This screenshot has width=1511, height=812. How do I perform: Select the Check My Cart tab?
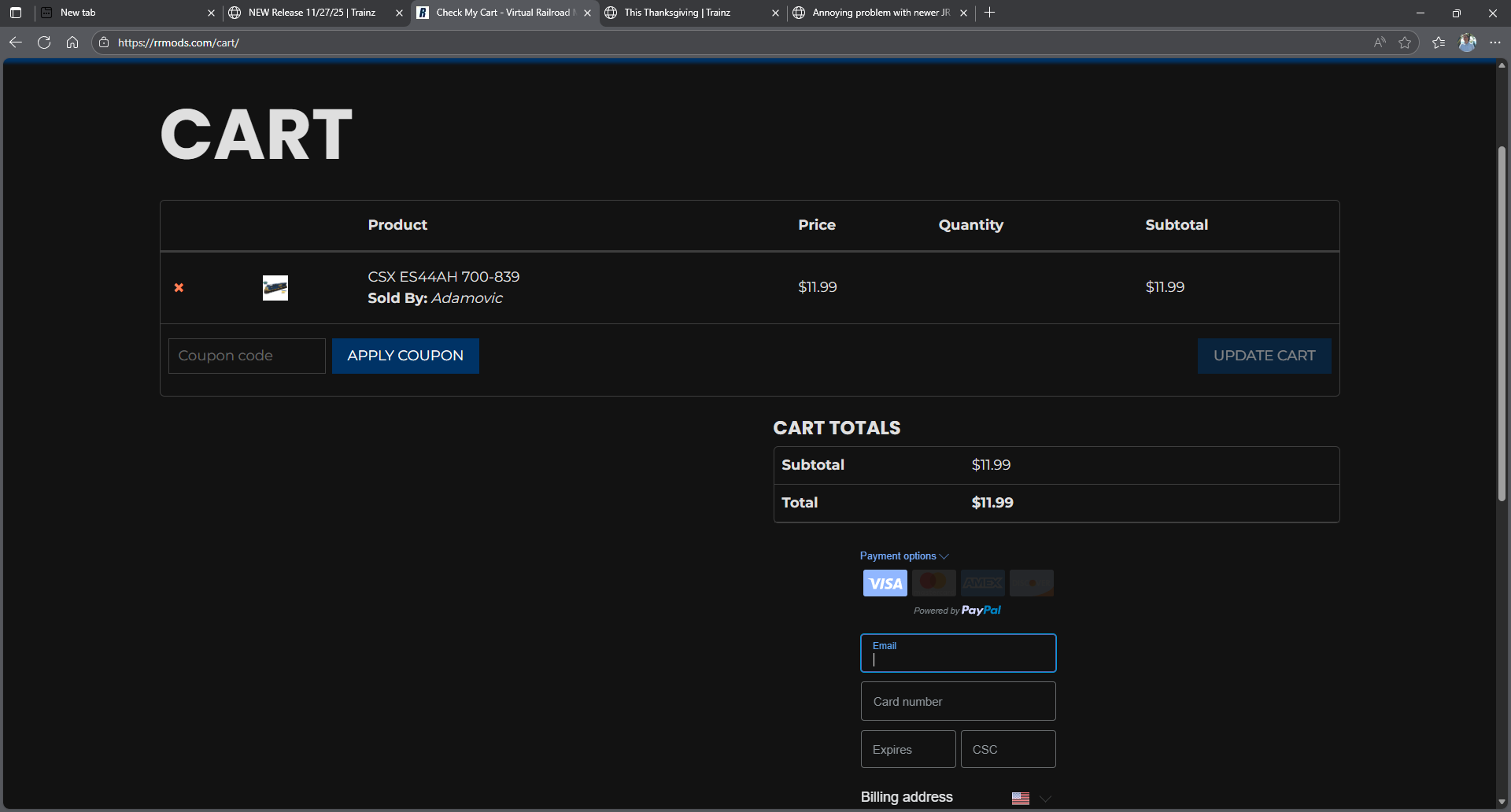pos(504,13)
